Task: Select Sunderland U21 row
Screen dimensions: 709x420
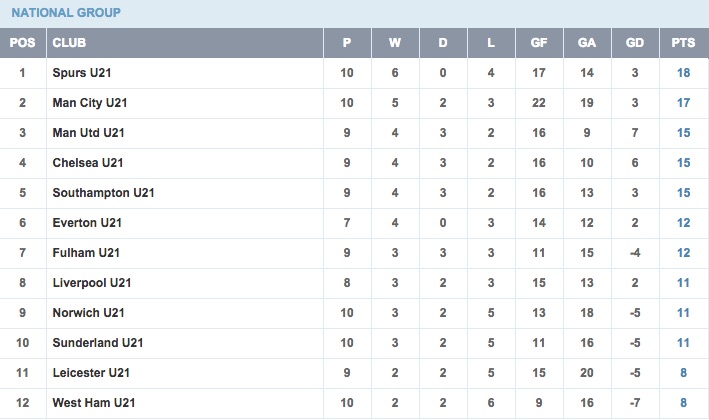Action: (354, 343)
